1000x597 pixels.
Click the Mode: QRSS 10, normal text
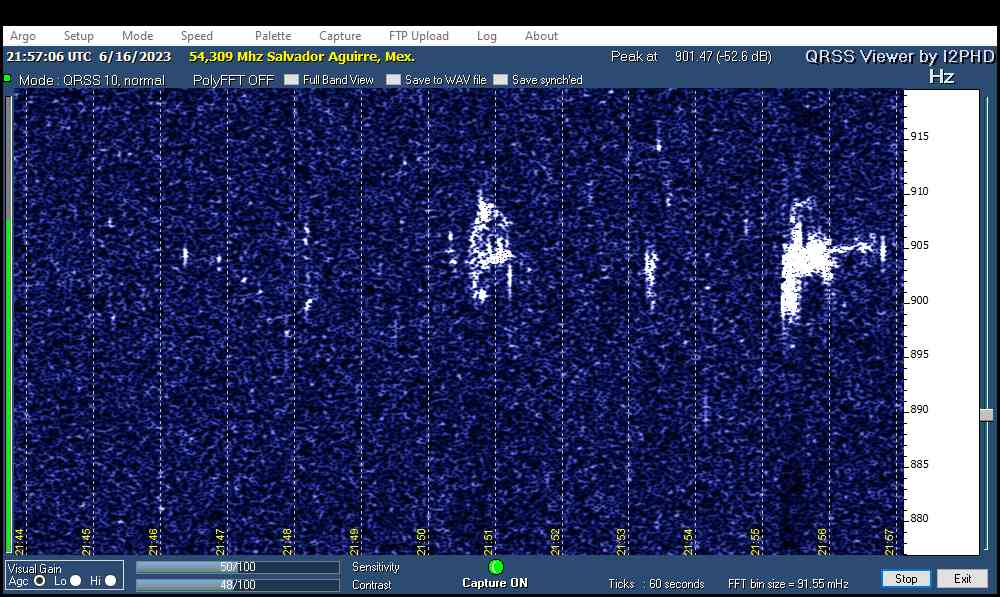click(x=92, y=80)
